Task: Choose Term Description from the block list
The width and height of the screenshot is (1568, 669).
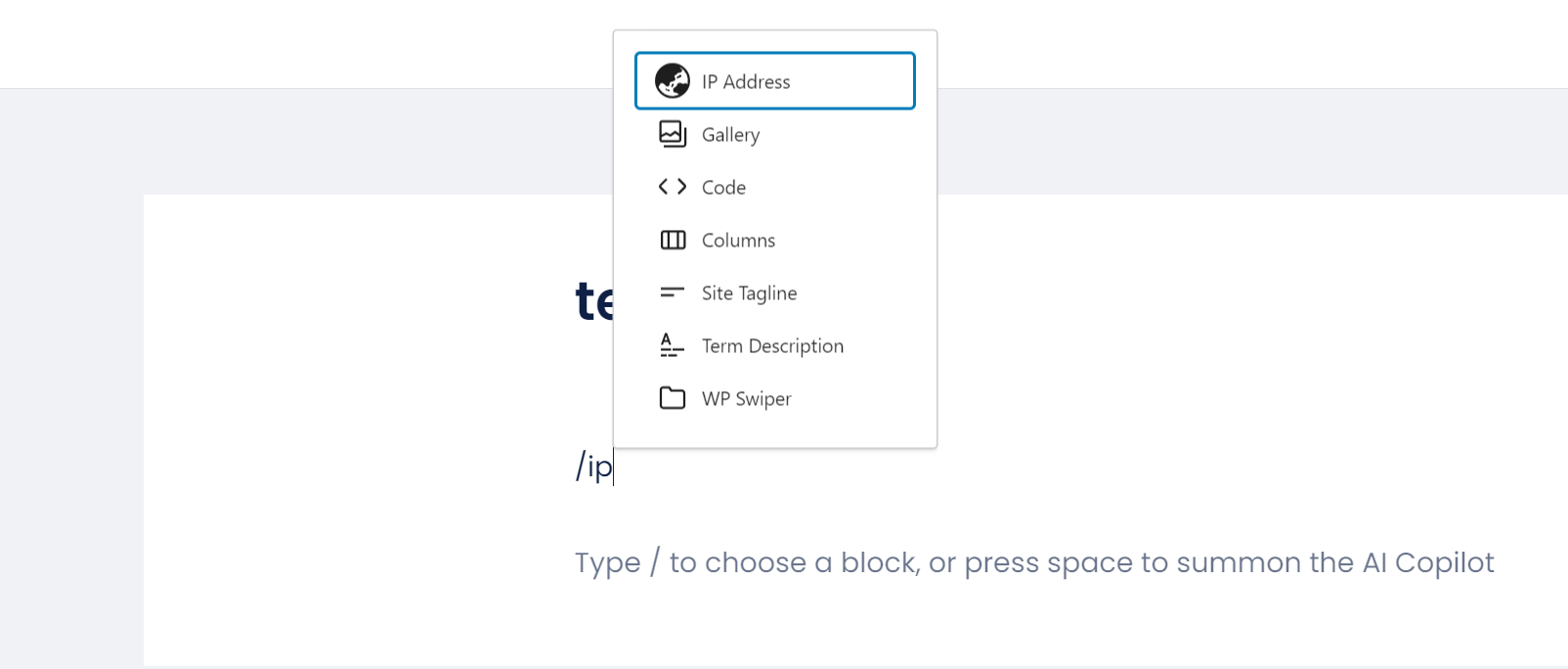Action: click(775, 345)
